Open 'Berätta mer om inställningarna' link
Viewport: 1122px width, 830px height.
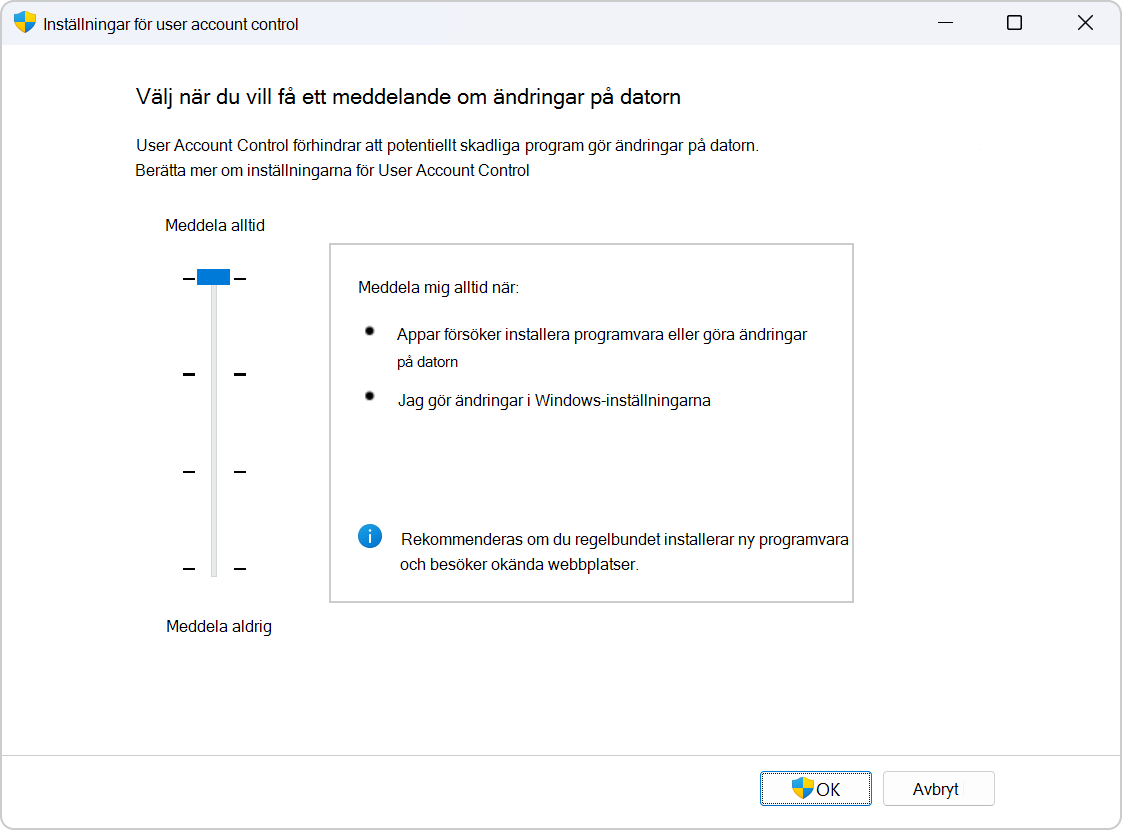pos(332,170)
